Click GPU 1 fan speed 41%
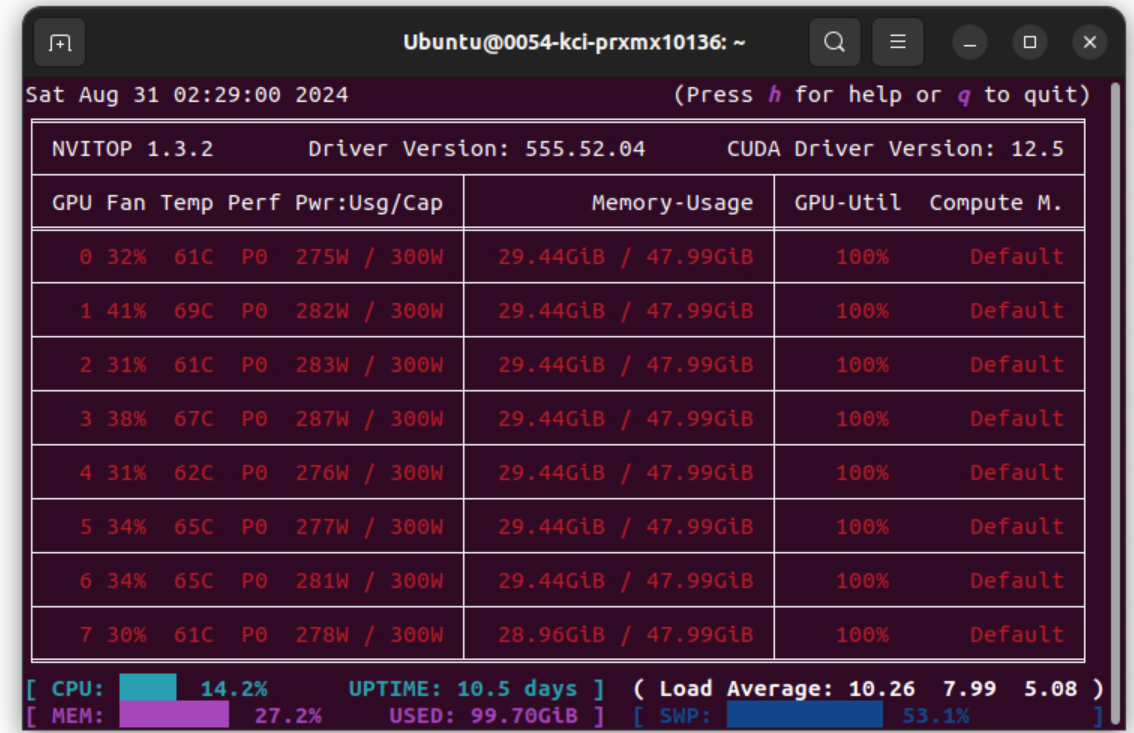The image size is (1134, 733). 127,311
